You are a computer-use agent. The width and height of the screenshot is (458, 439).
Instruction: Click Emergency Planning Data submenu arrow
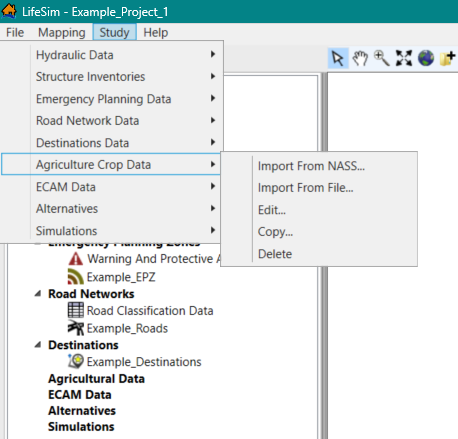pos(213,98)
